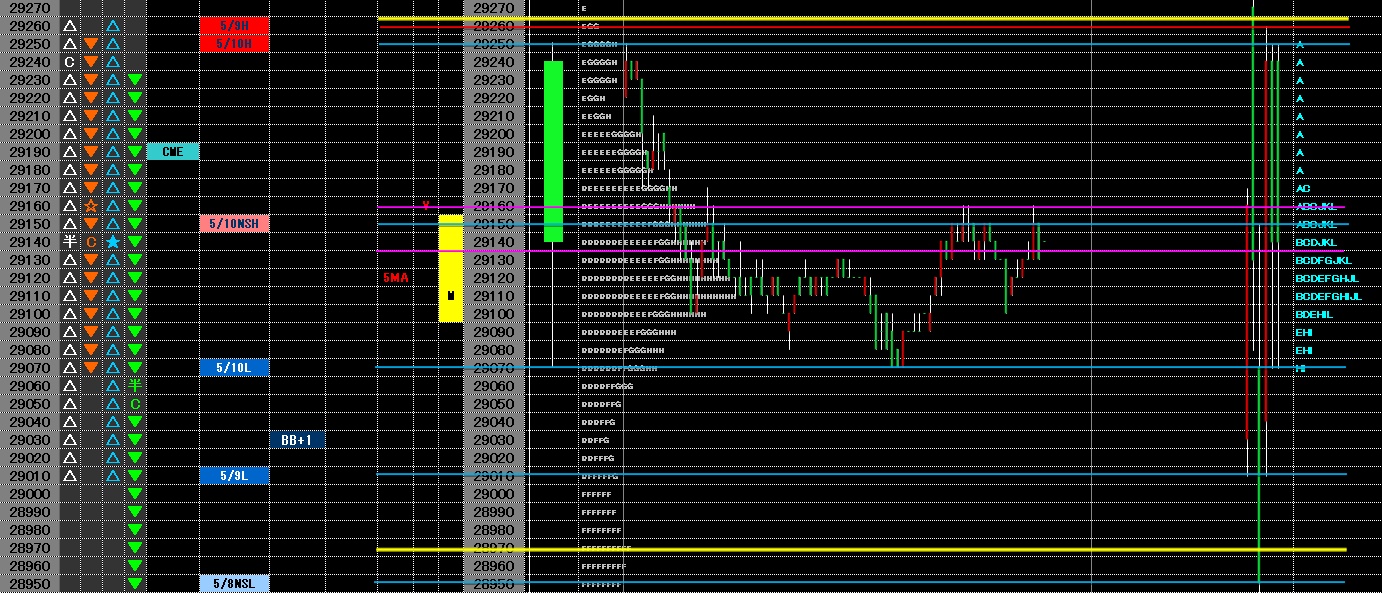Click the green 半 symbol in row 29060

coord(135,386)
